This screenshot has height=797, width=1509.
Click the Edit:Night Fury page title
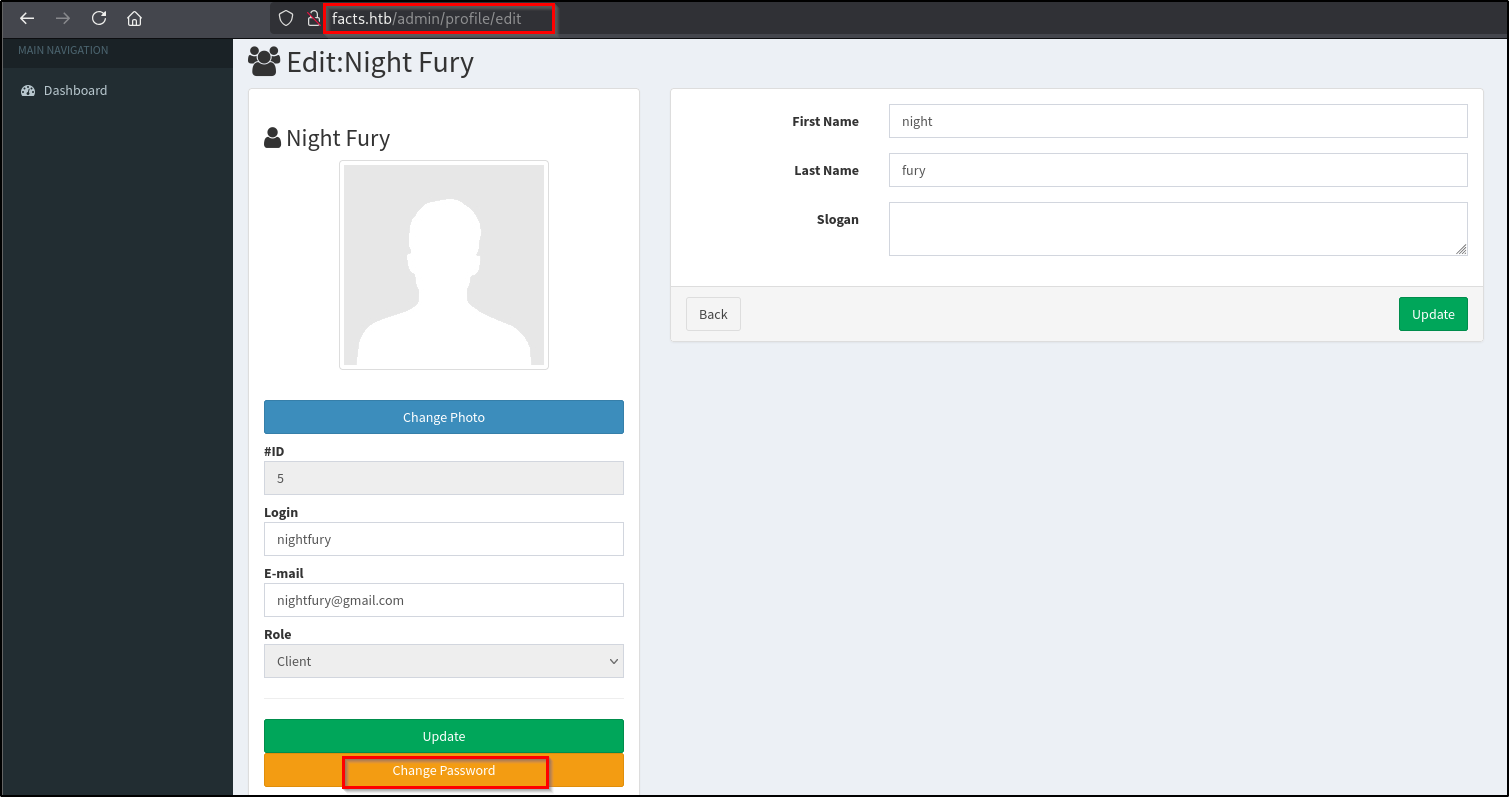pos(380,62)
